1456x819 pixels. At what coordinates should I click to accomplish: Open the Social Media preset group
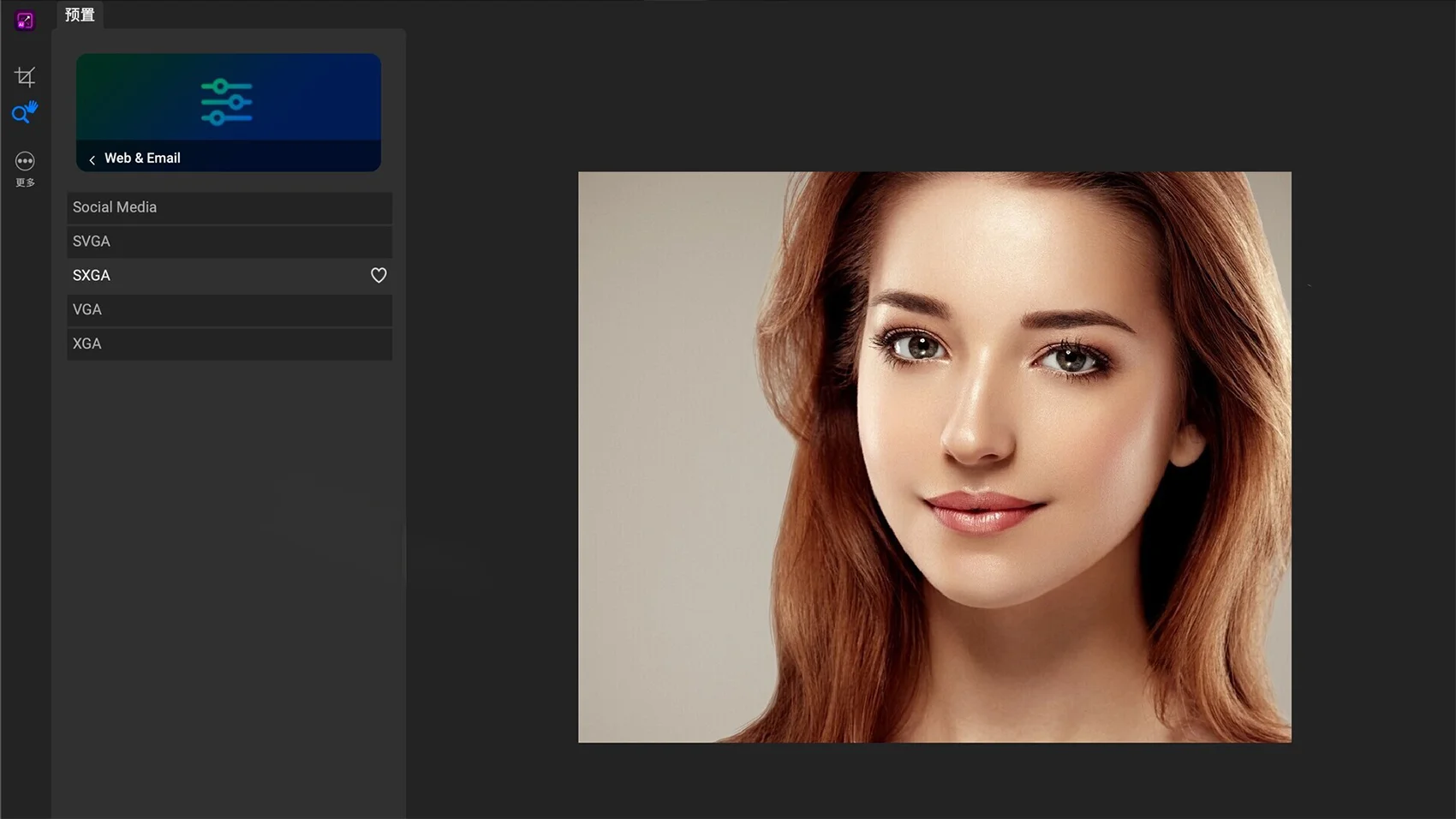(229, 207)
